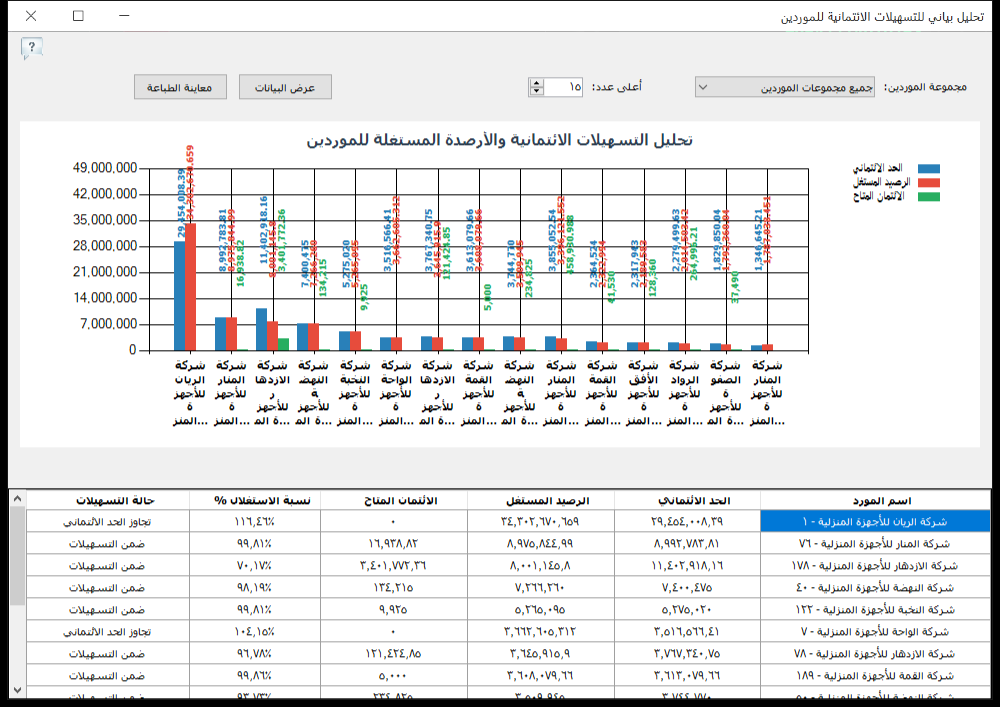Increase the top count spinner value

coord(536,82)
